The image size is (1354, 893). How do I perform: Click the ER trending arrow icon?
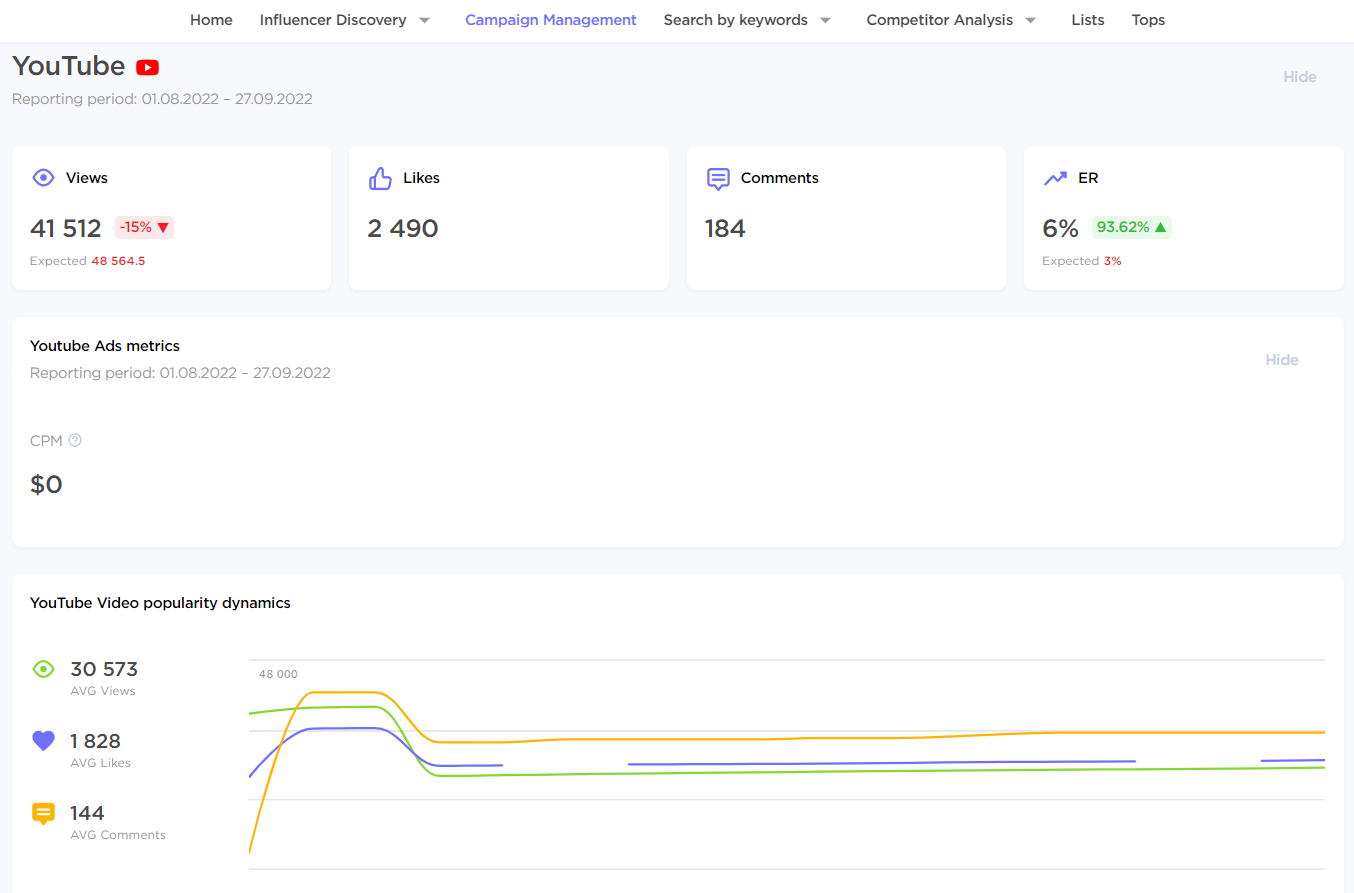[1055, 178]
